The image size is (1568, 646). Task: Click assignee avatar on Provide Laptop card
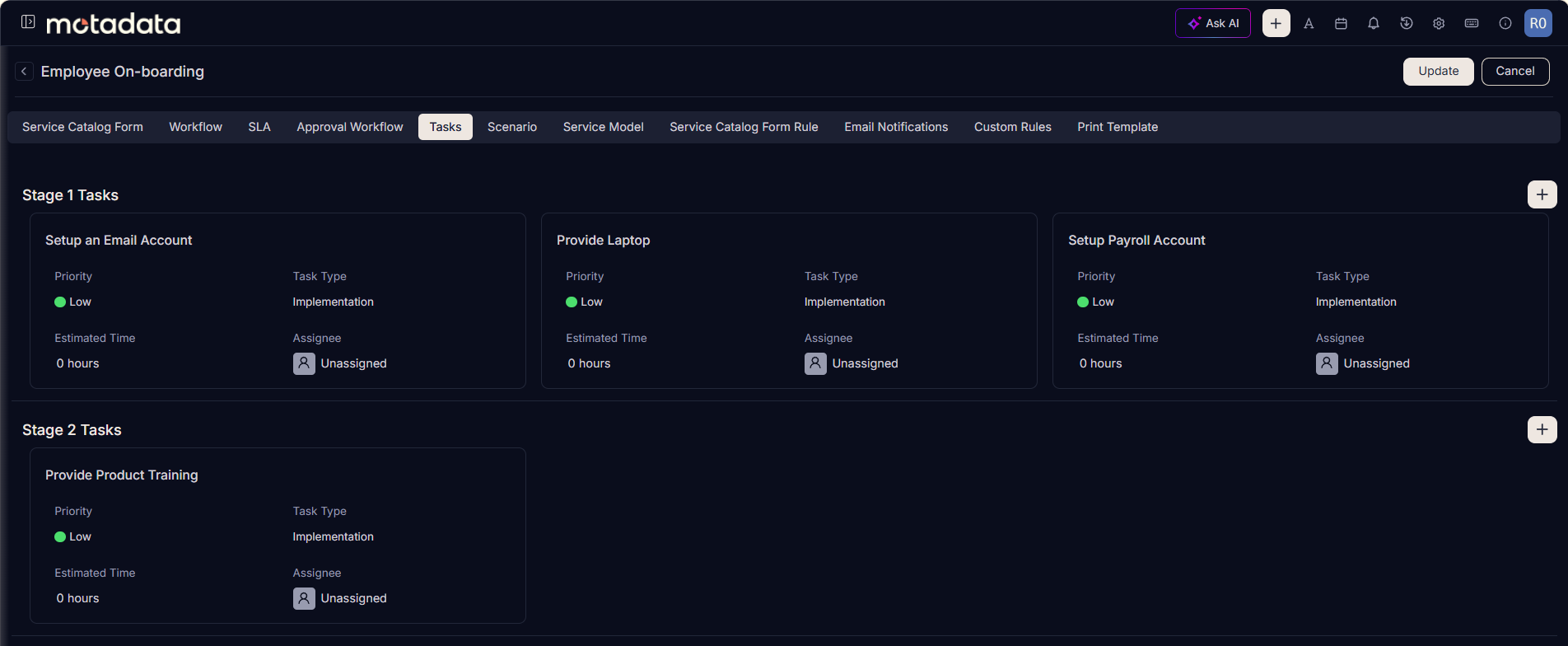[815, 363]
